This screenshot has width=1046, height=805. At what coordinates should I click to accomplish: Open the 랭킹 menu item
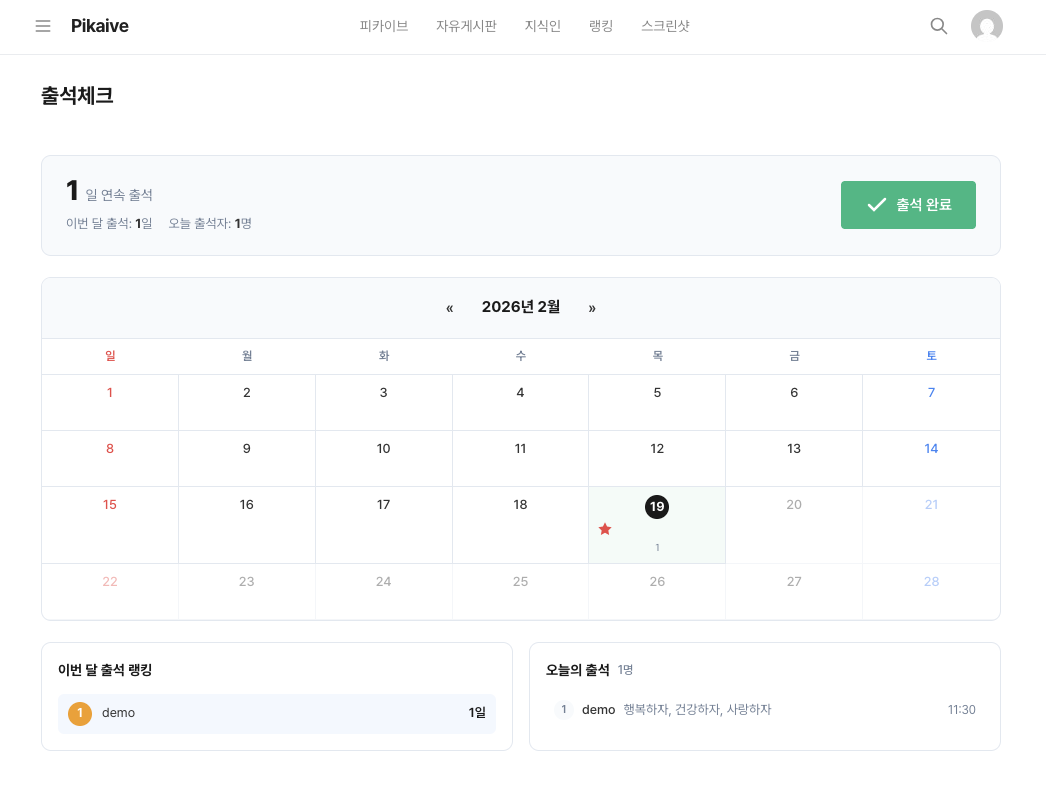[x=601, y=26]
